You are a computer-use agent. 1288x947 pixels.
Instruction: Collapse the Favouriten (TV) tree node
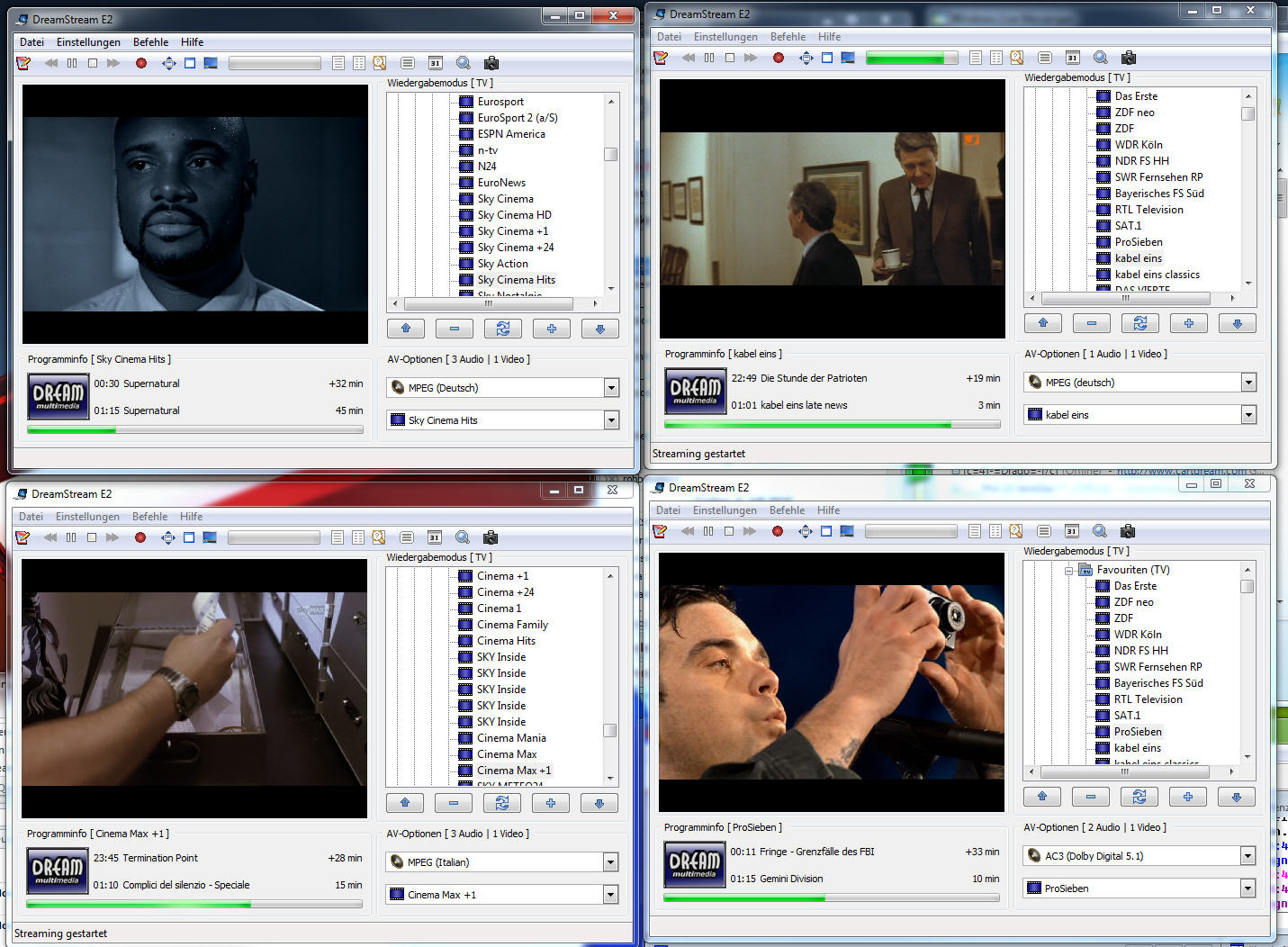(x=1068, y=570)
